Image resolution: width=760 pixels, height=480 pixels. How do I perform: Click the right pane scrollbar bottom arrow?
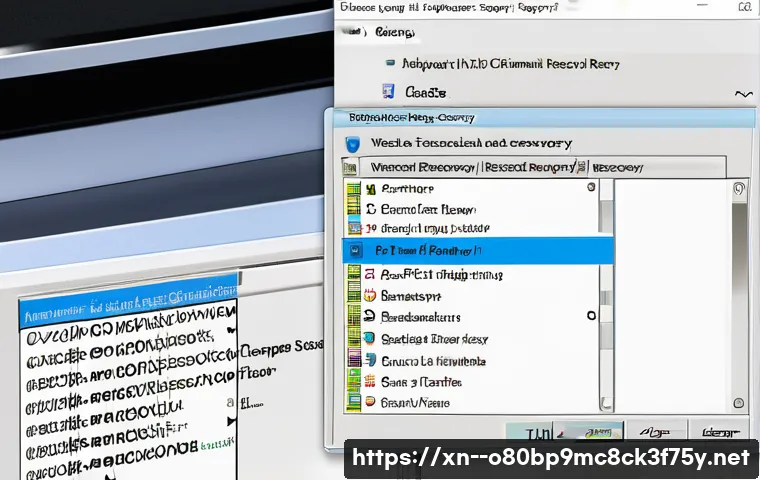[738, 403]
